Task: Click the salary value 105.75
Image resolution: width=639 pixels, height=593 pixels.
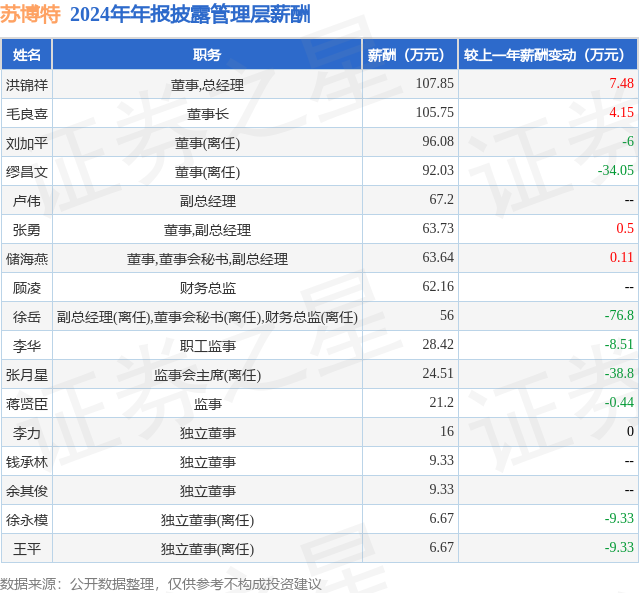Action: (x=434, y=112)
